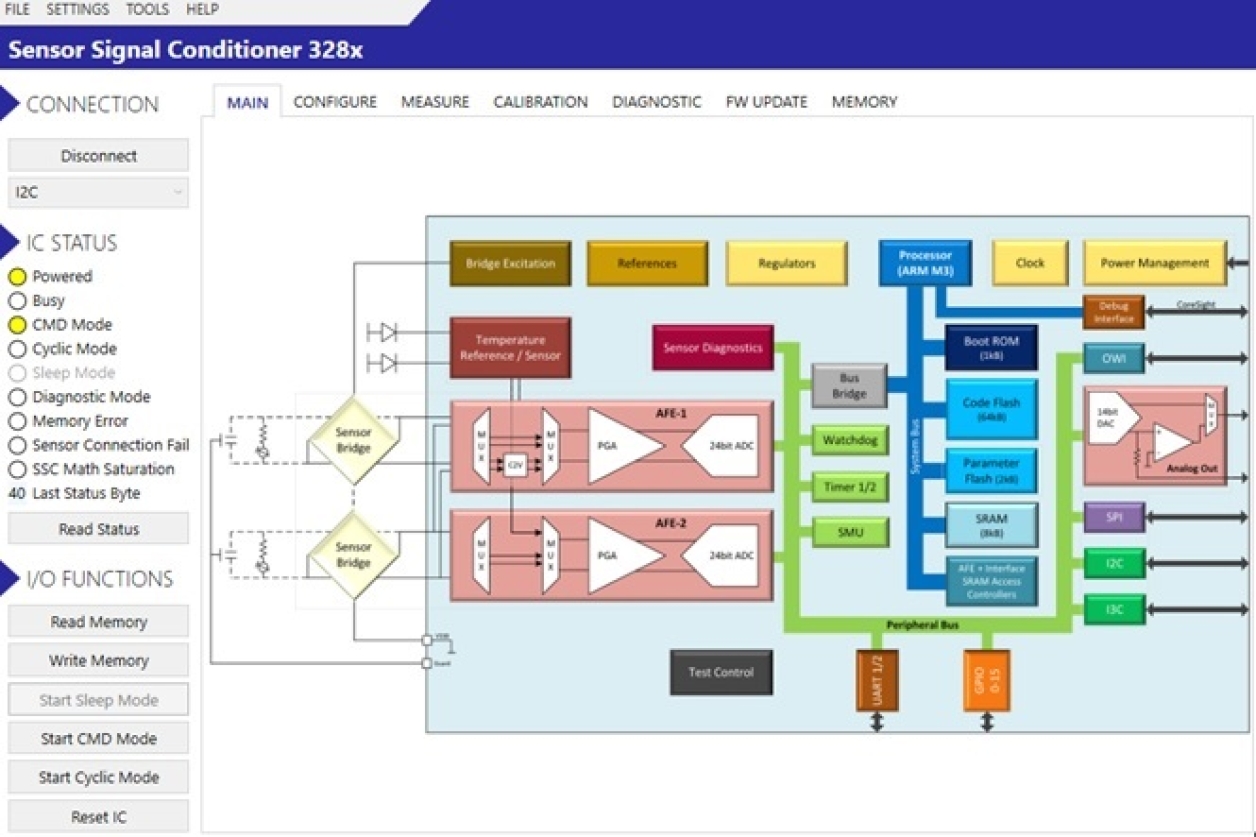
Task: Click the Sensor Diagnostics block
Action: tap(712, 348)
